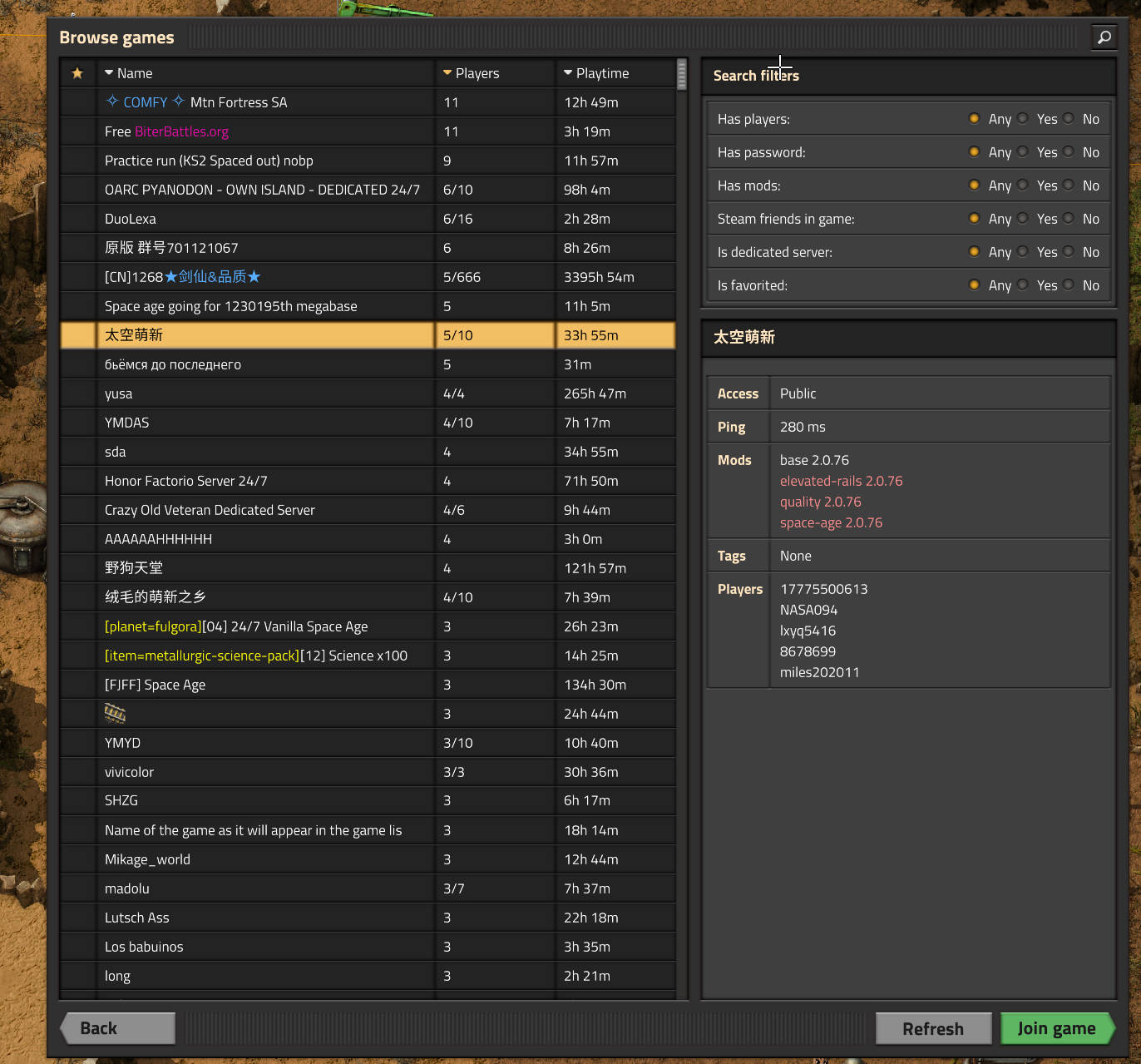Image resolution: width=1141 pixels, height=1064 pixels.
Task: Click the search magnifying glass icon
Action: tap(1104, 37)
